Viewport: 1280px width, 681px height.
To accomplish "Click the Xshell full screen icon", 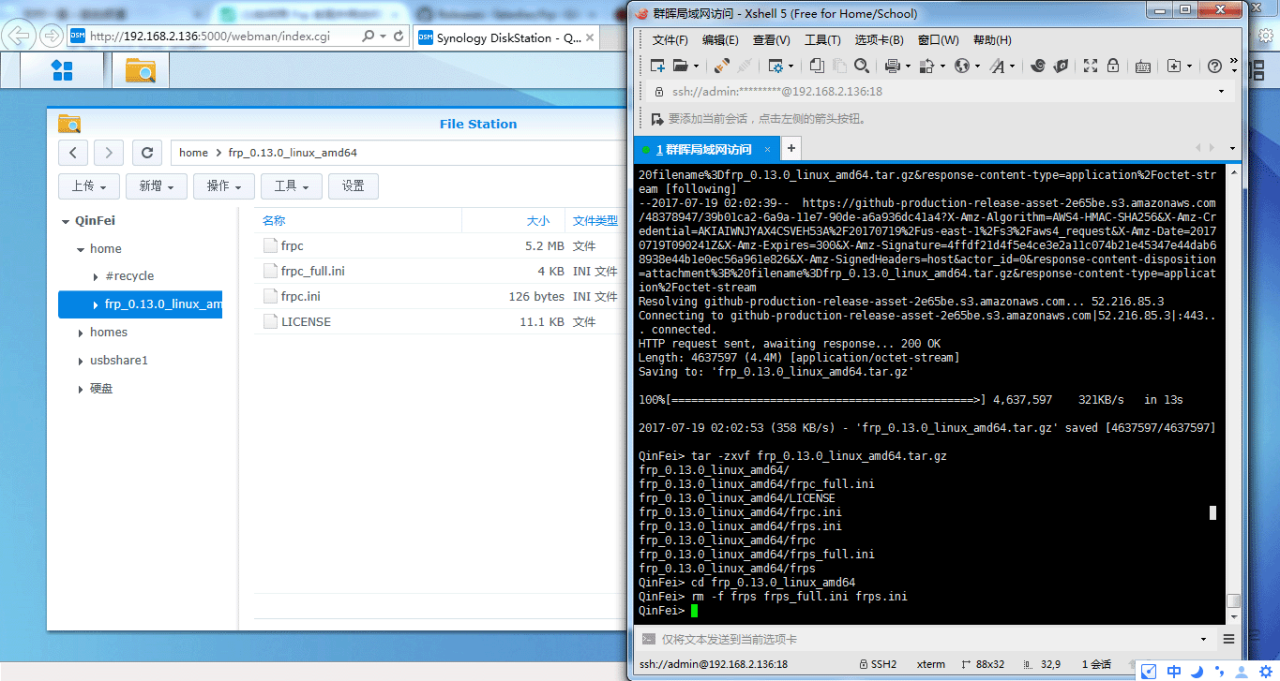I will [x=1090, y=66].
